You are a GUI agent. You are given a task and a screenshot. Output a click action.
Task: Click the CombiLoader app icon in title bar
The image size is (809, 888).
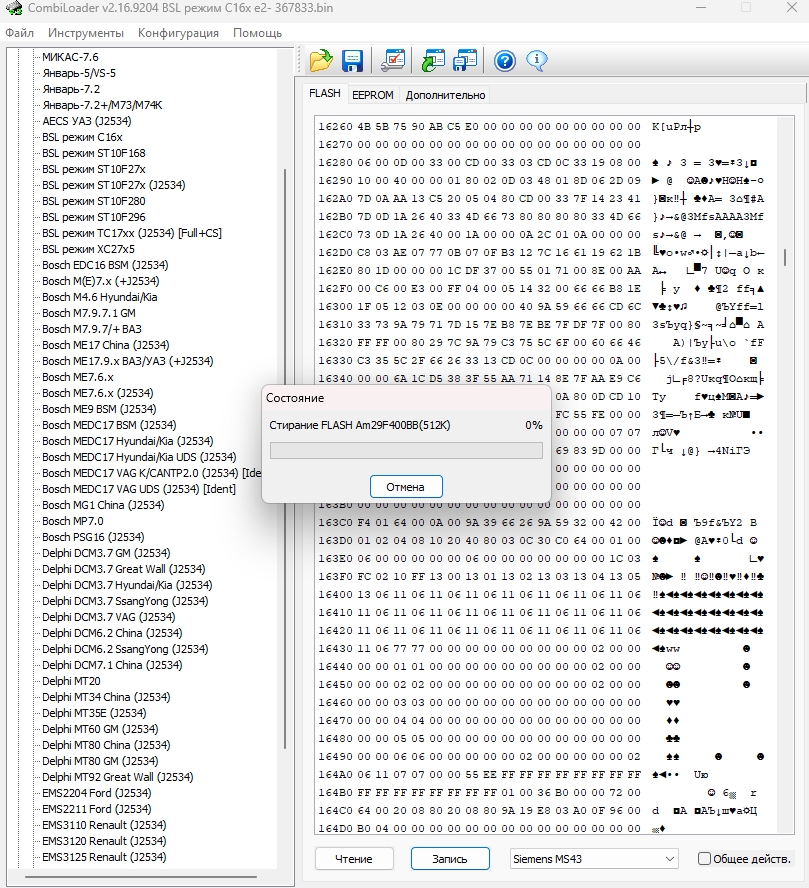(13, 9)
